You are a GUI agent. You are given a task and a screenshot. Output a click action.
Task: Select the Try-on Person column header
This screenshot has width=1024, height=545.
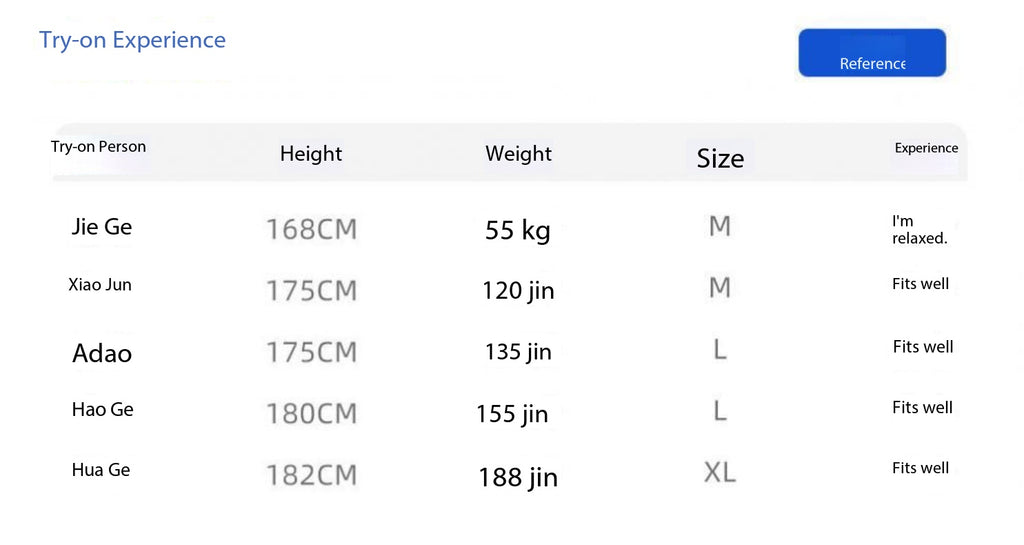[98, 147]
